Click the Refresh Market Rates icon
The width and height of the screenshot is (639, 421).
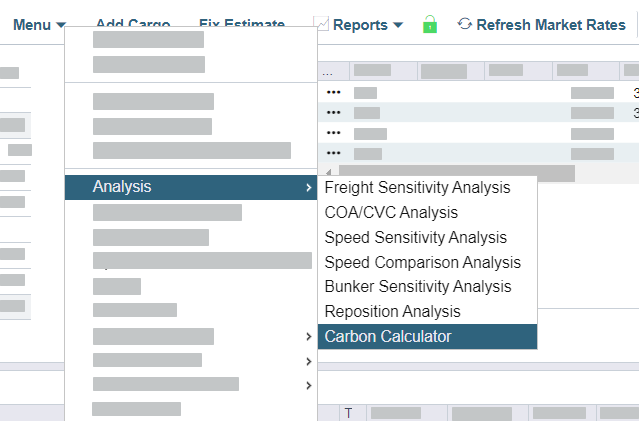465,25
